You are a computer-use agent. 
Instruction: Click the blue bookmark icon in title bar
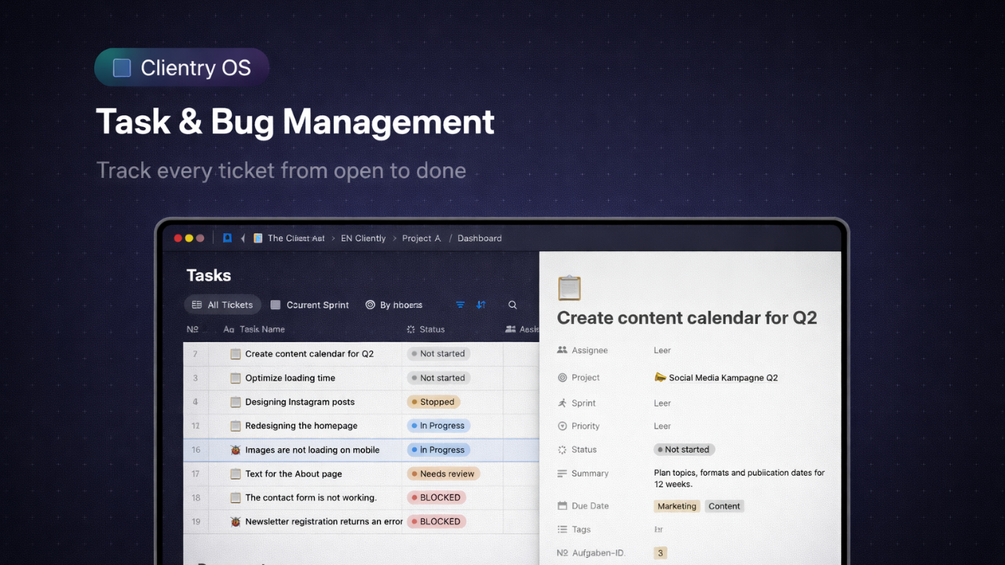(227, 238)
